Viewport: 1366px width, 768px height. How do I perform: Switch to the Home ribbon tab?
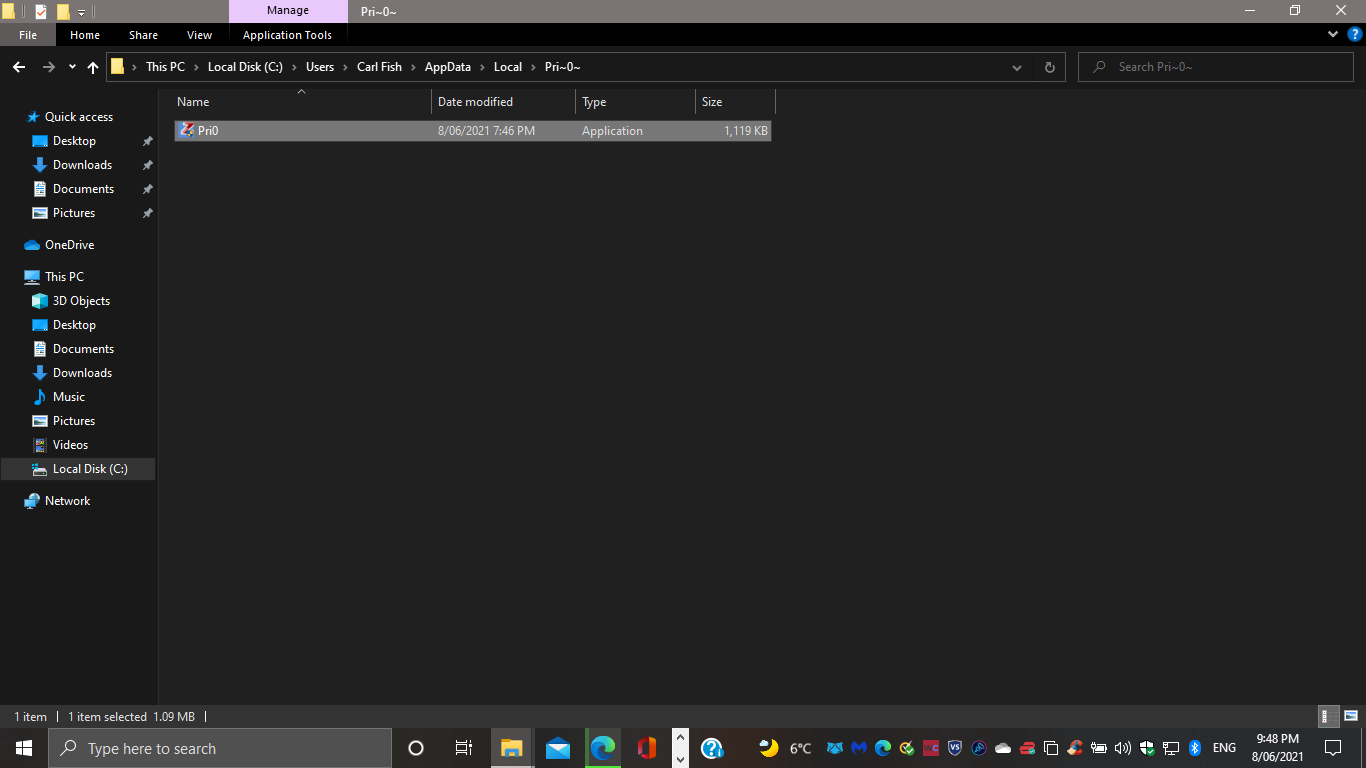(85, 35)
